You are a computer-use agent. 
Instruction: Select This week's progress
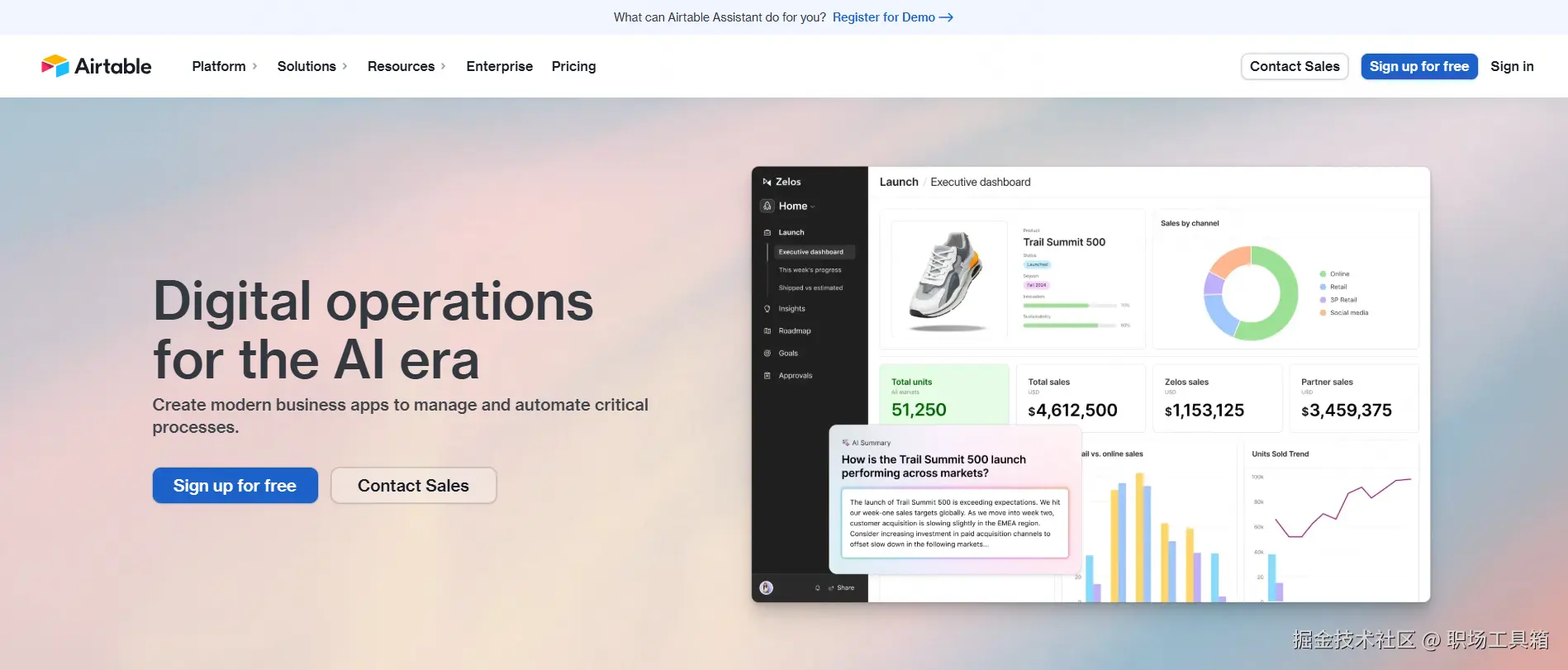[x=810, y=270]
